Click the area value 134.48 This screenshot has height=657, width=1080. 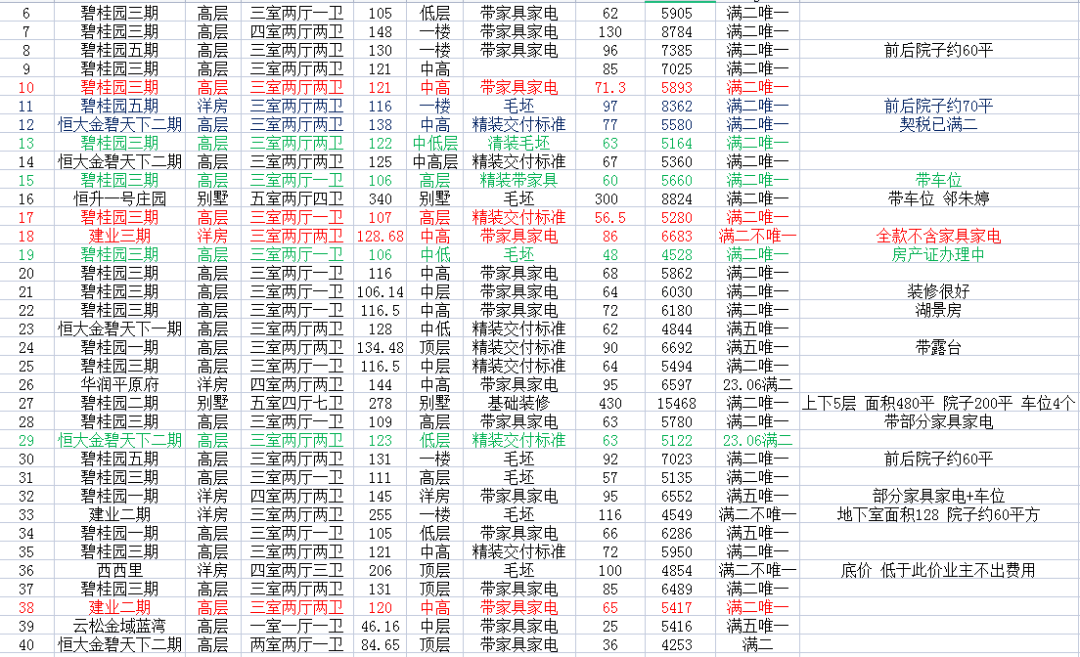pyautogui.click(x=380, y=348)
